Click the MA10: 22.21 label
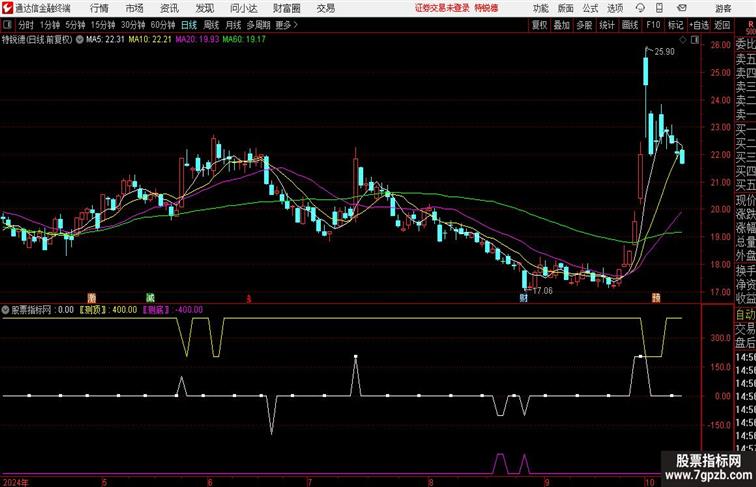756x487 pixels. [x=150, y=40]
